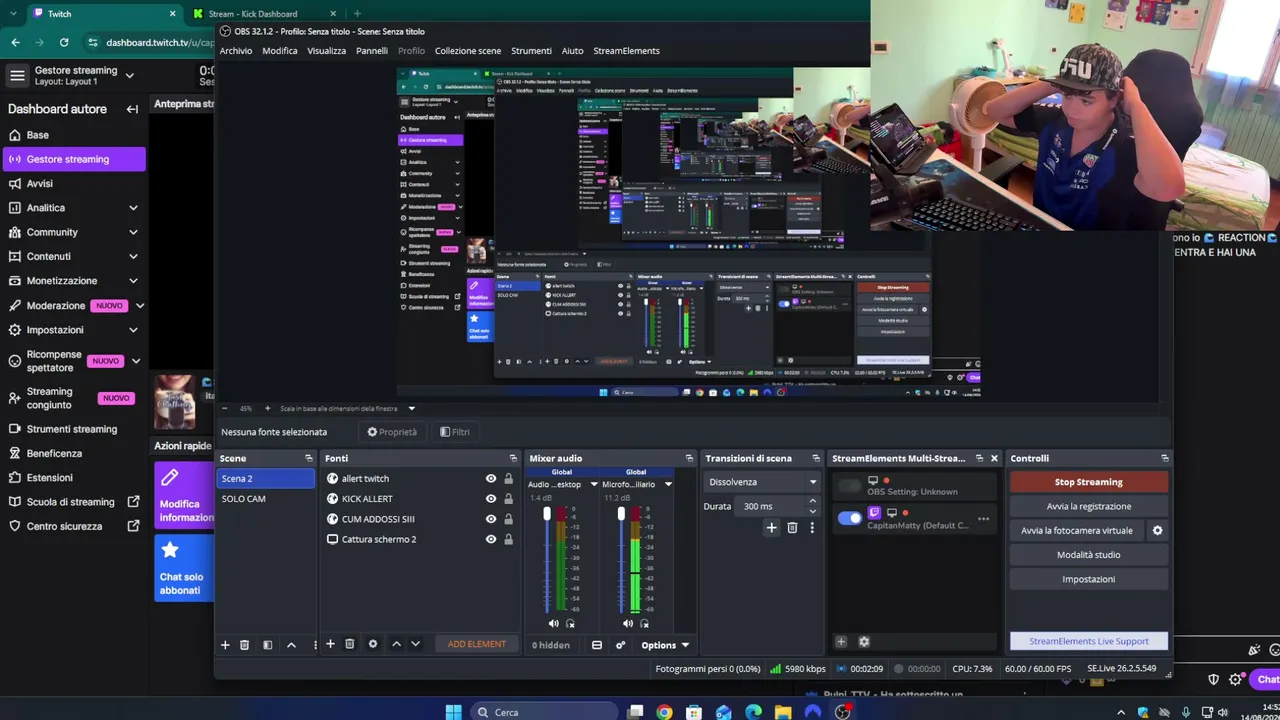Add a new scene with plus icon in Scene panel
This screenshot has height=720, width=1280.
[225, 645]
